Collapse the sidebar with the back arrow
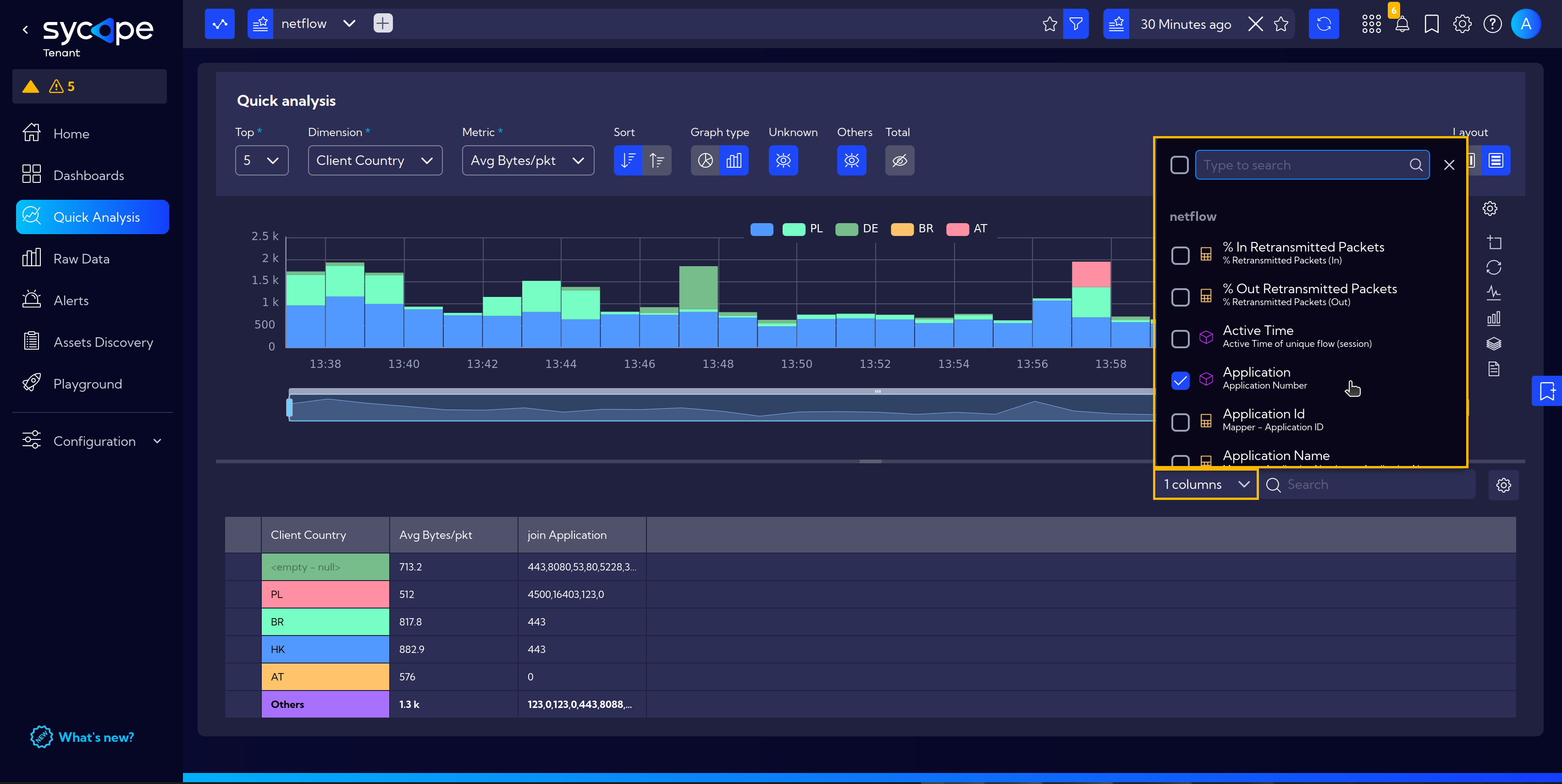Screen dimensions: 1562x784 (26, 29)
